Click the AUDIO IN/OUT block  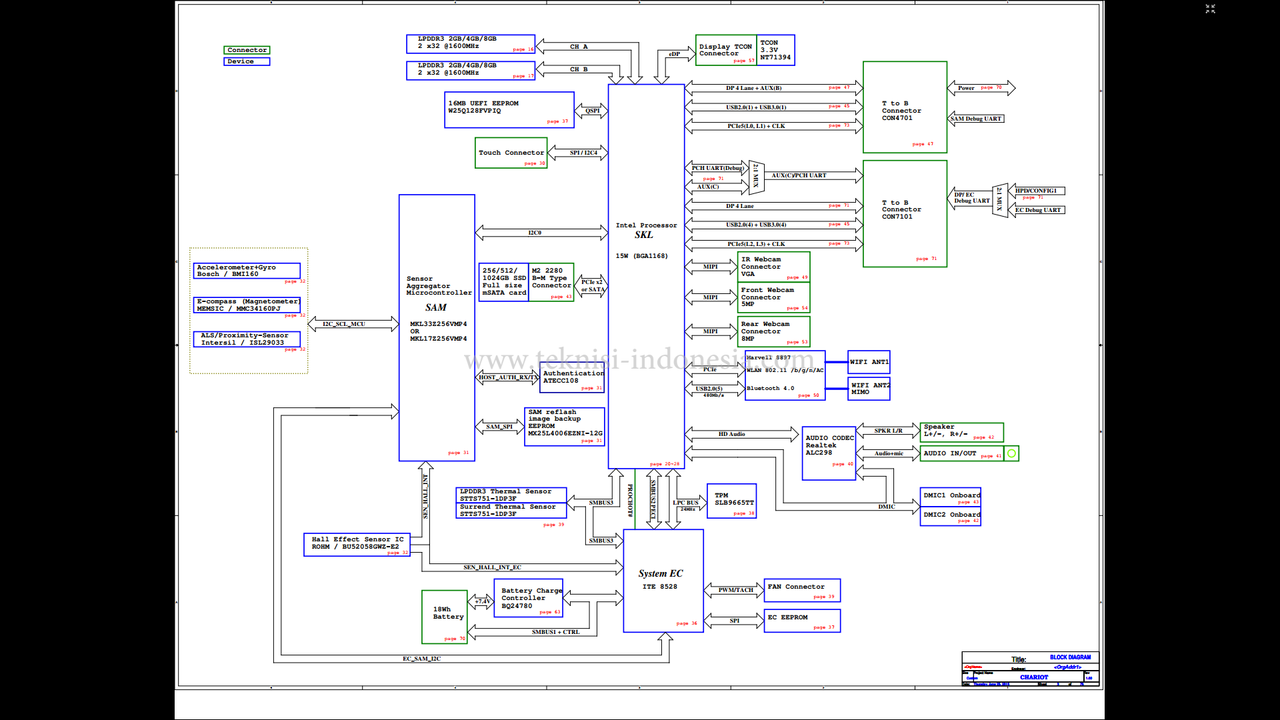pyautogui.click(x=962, y=454)
